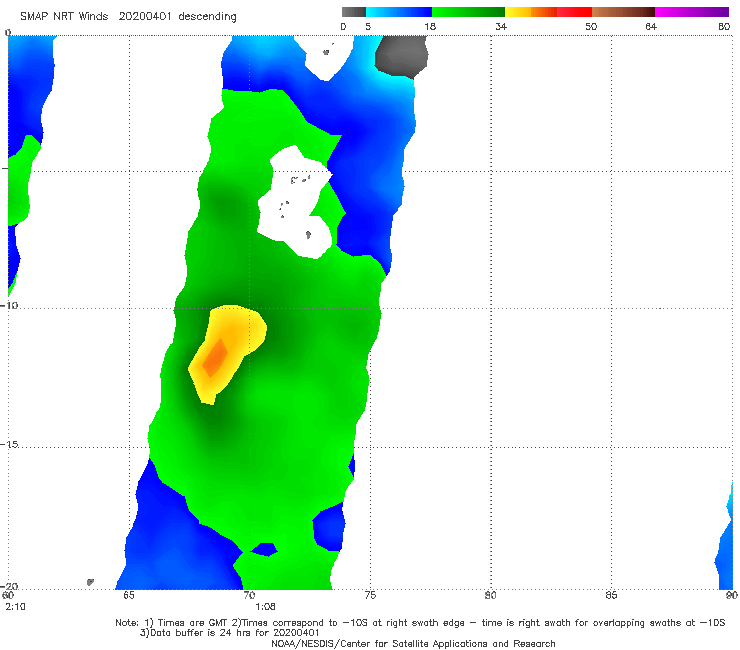This screenshot has width=740, height=650.
Task: Click the gray segment of the color bar
Action: tap(354, 12)
